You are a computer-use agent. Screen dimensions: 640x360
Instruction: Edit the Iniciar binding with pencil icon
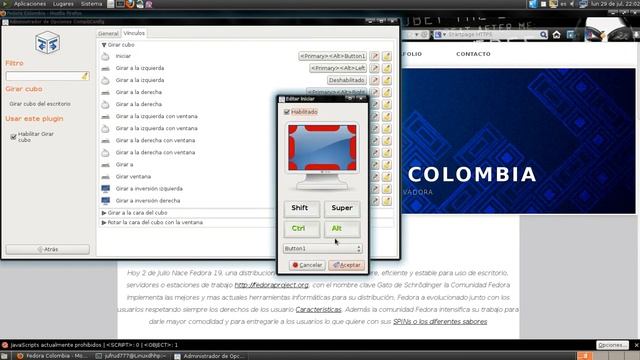375,56
